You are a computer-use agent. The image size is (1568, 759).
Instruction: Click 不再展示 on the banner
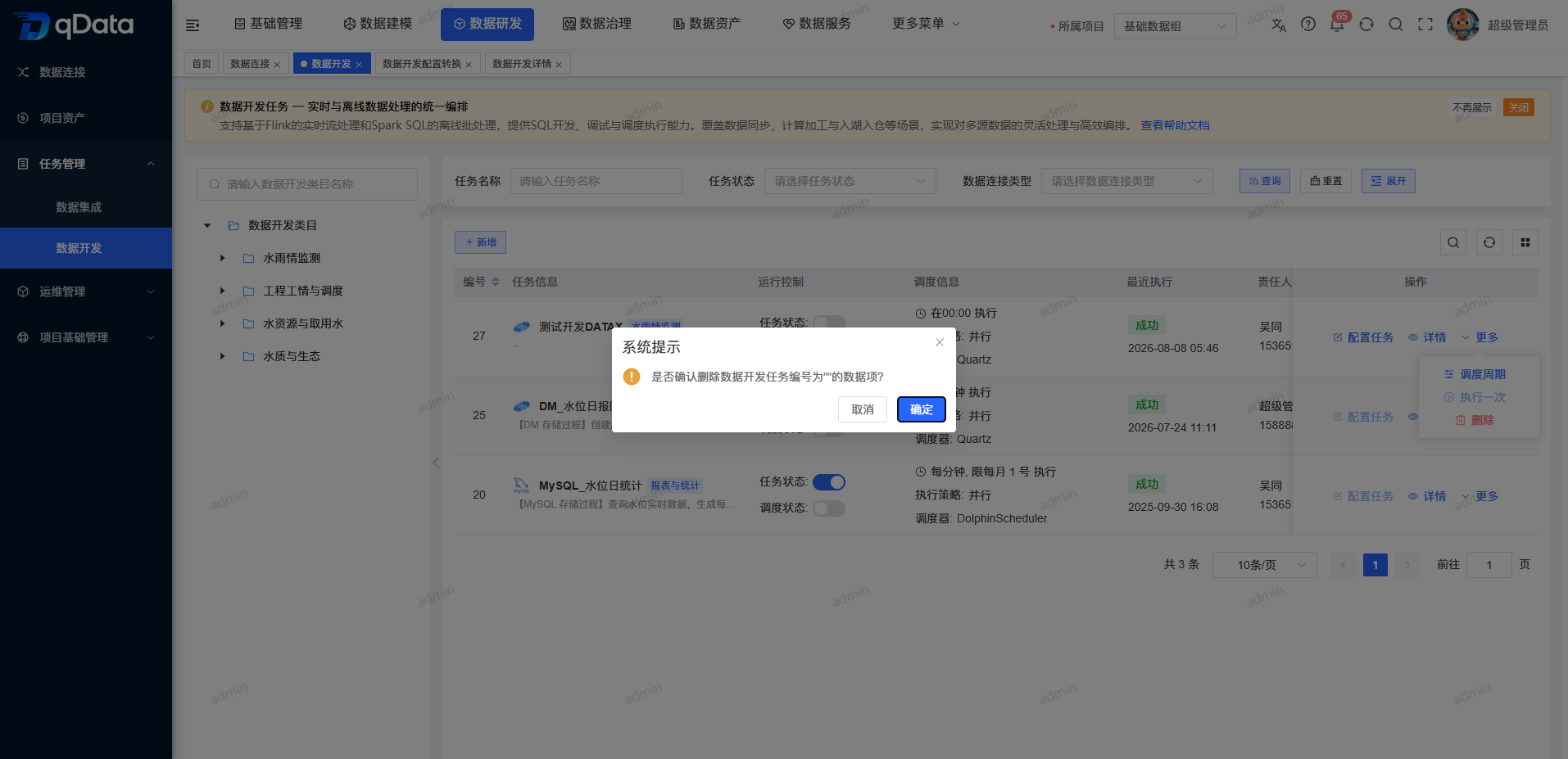point(1472,107)
